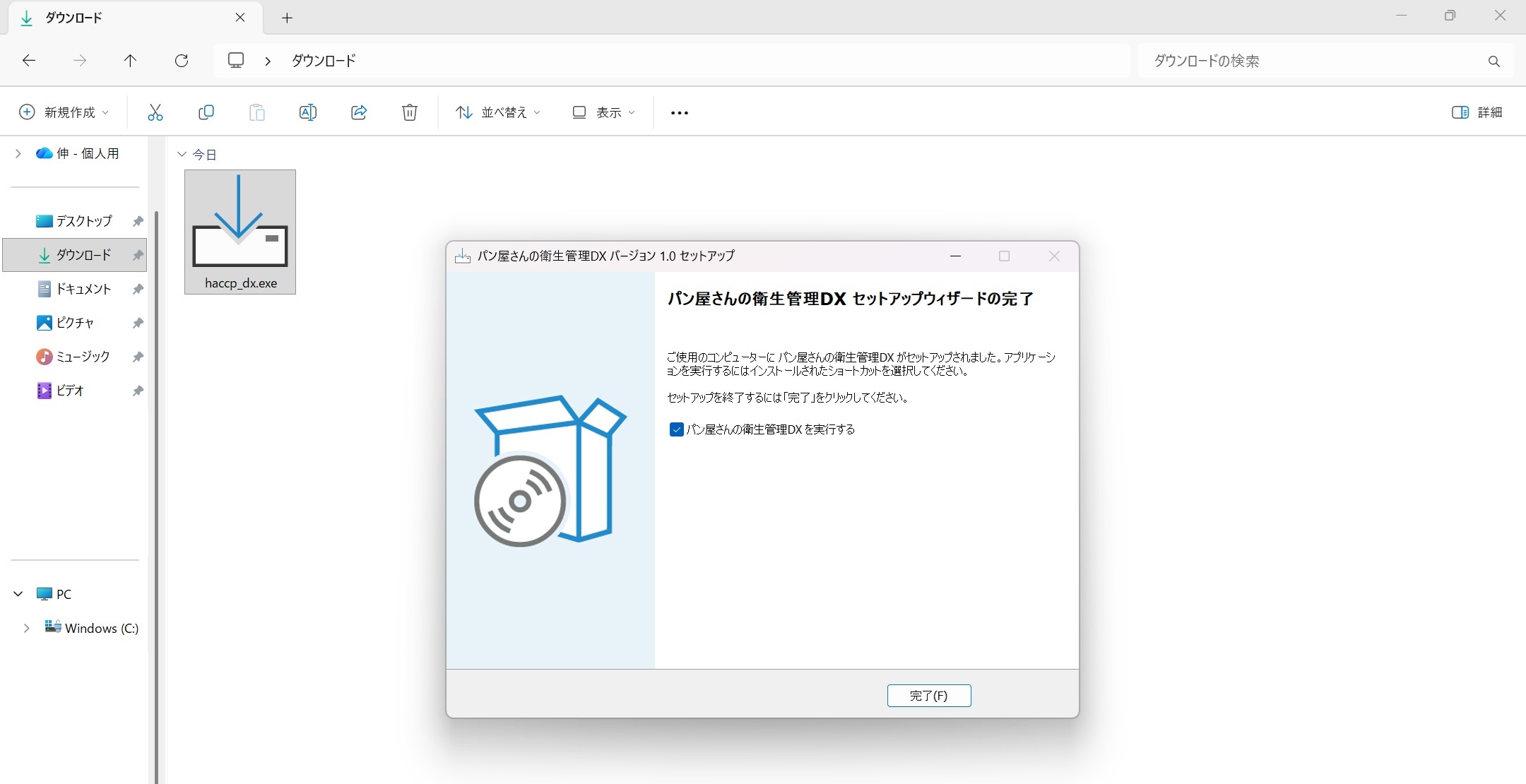
Task: Delete the selected file with trash icon
Action: [x=410, y=112]
